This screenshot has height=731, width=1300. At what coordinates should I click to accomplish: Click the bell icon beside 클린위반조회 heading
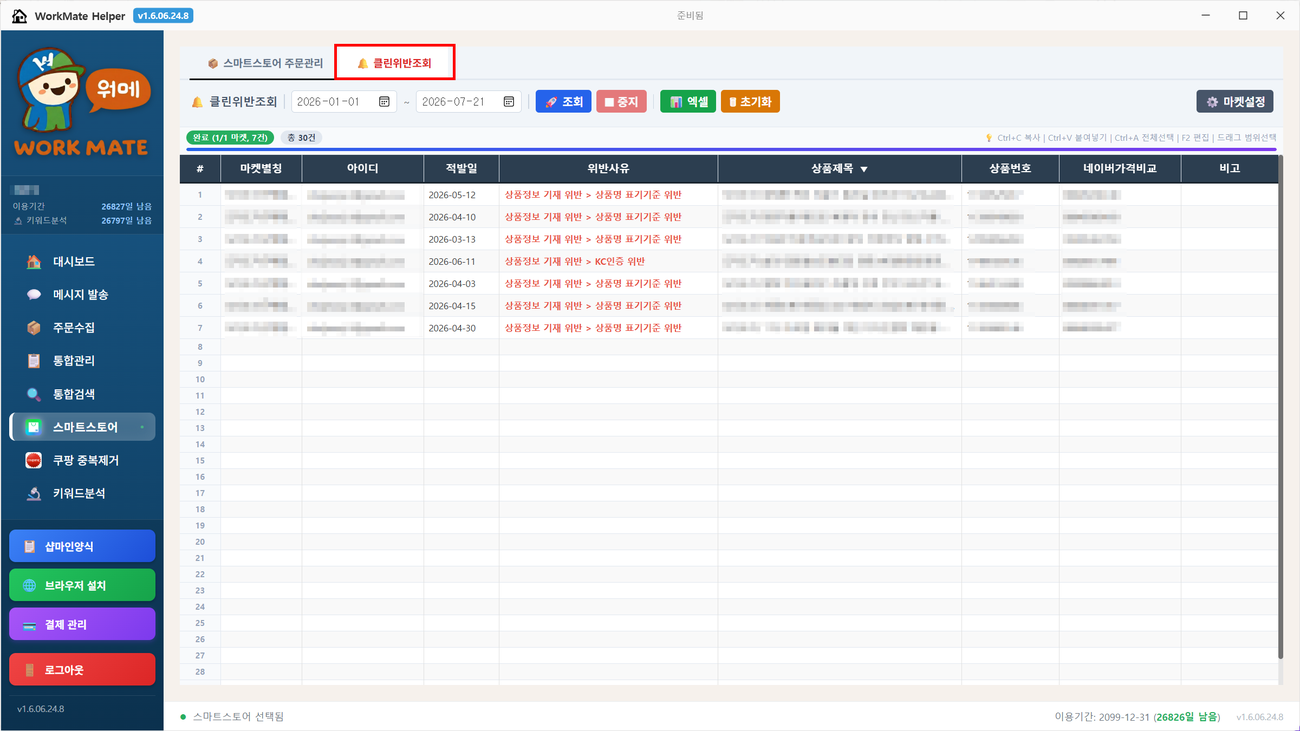click(x=197, y=102)
